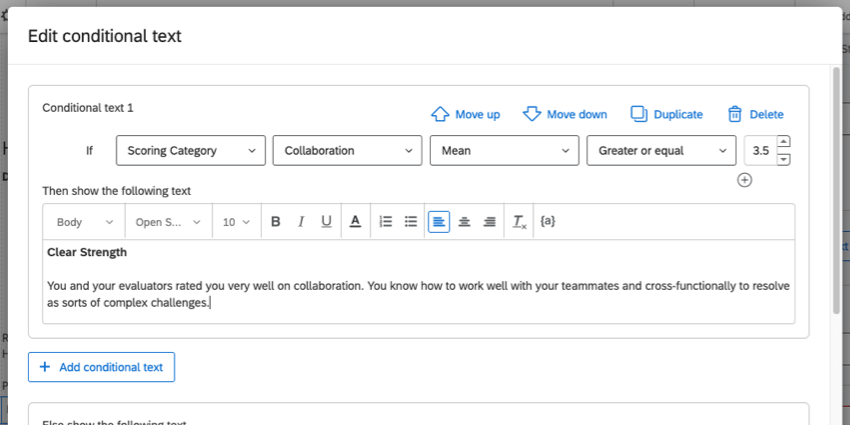
Task: Insert a bulleted list
Action: point(410,222)
